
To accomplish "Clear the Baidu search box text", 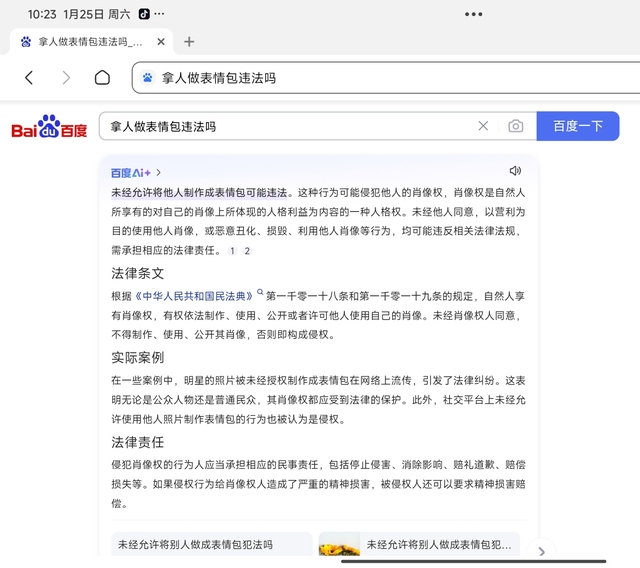I will coord(483,126).
